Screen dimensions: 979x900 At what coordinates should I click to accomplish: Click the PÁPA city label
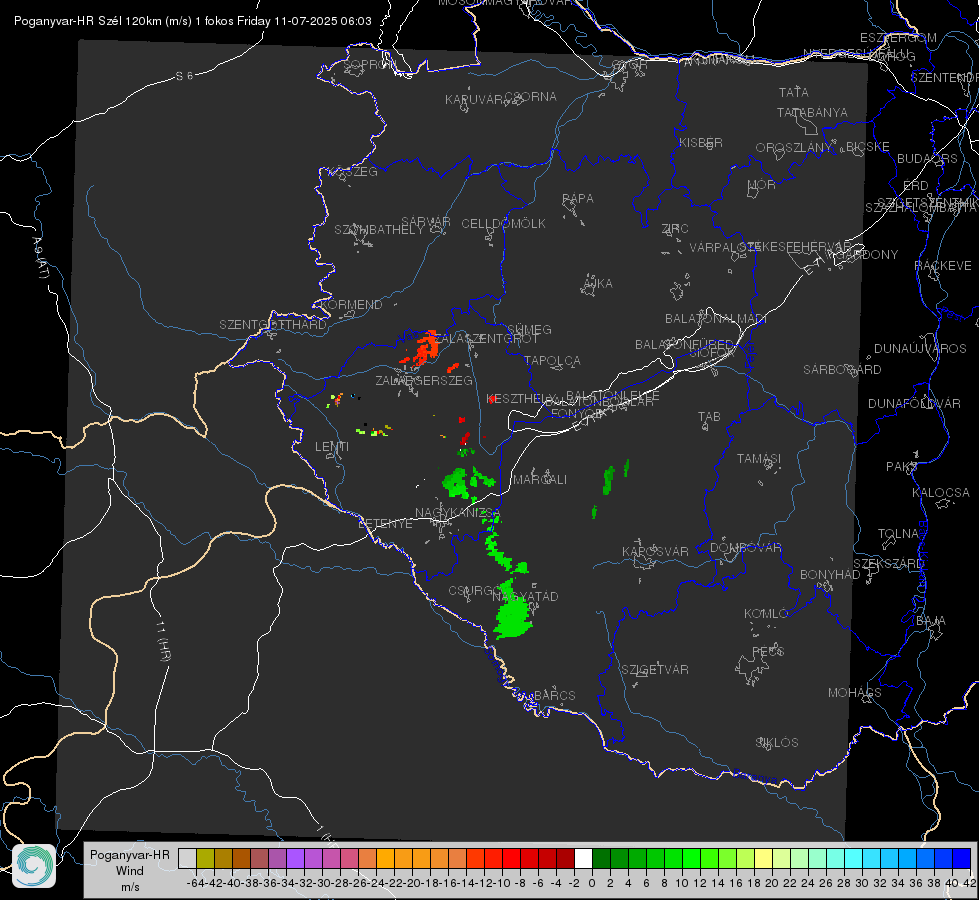click(x=578, y=199)
